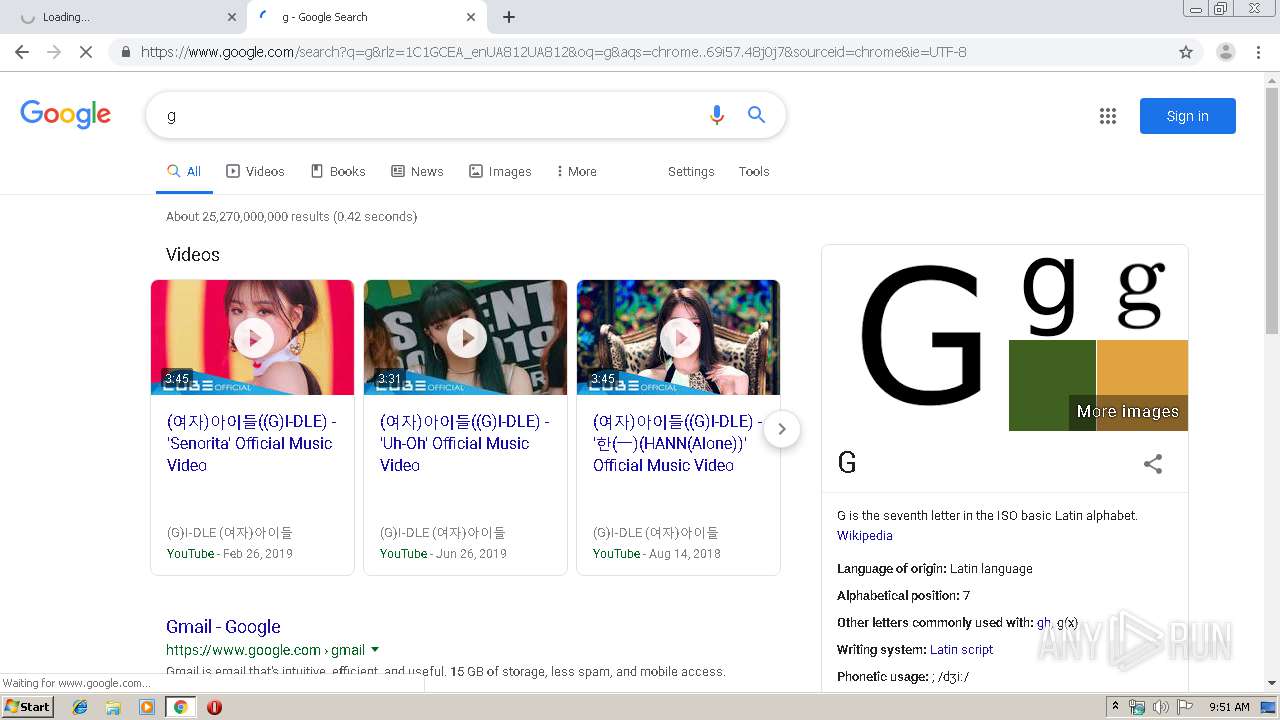Play the Senorita music video thumbnail
1280x720 pixels.
[253, 337]
